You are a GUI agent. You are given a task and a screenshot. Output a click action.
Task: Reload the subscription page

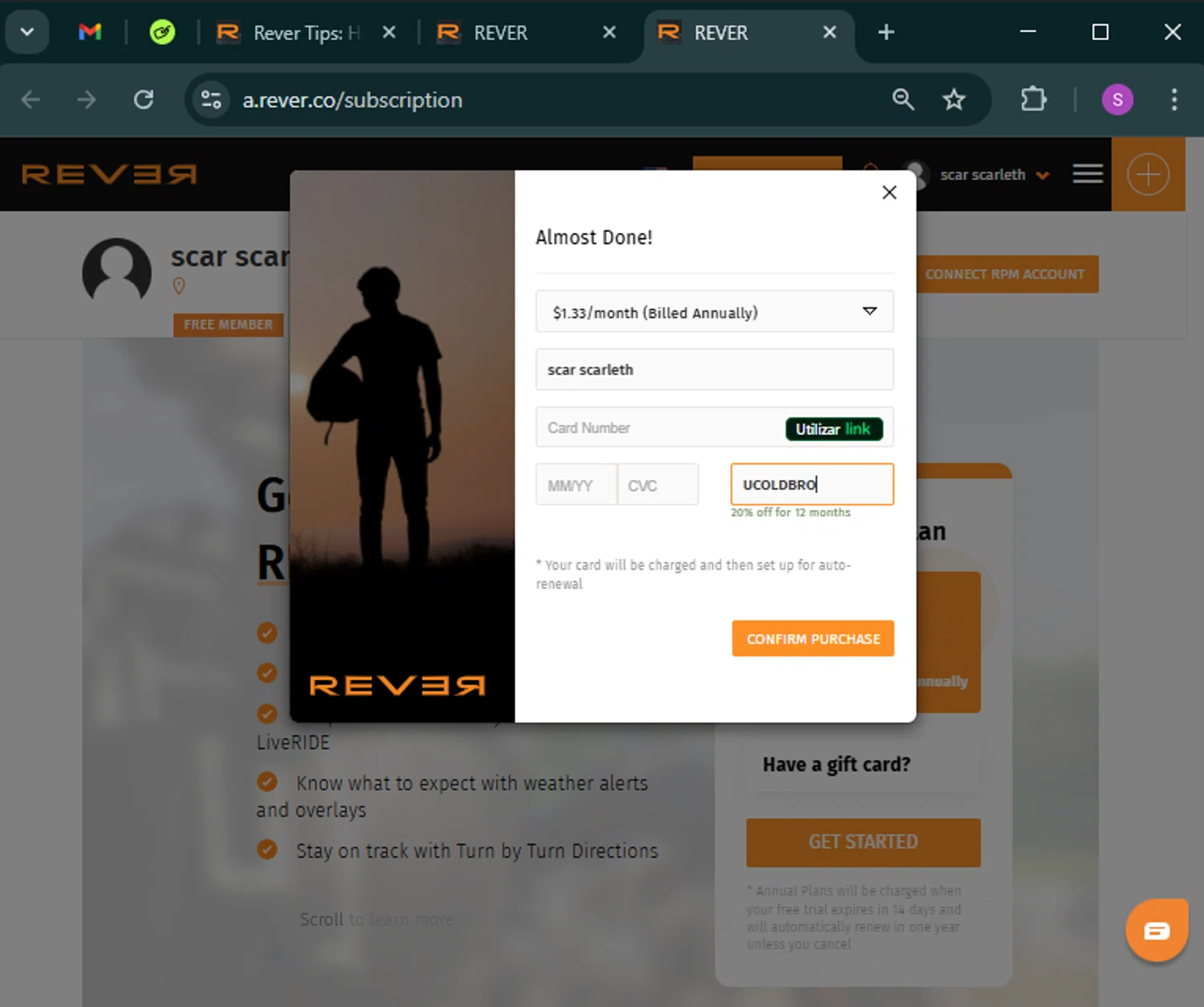coord(144,99)
